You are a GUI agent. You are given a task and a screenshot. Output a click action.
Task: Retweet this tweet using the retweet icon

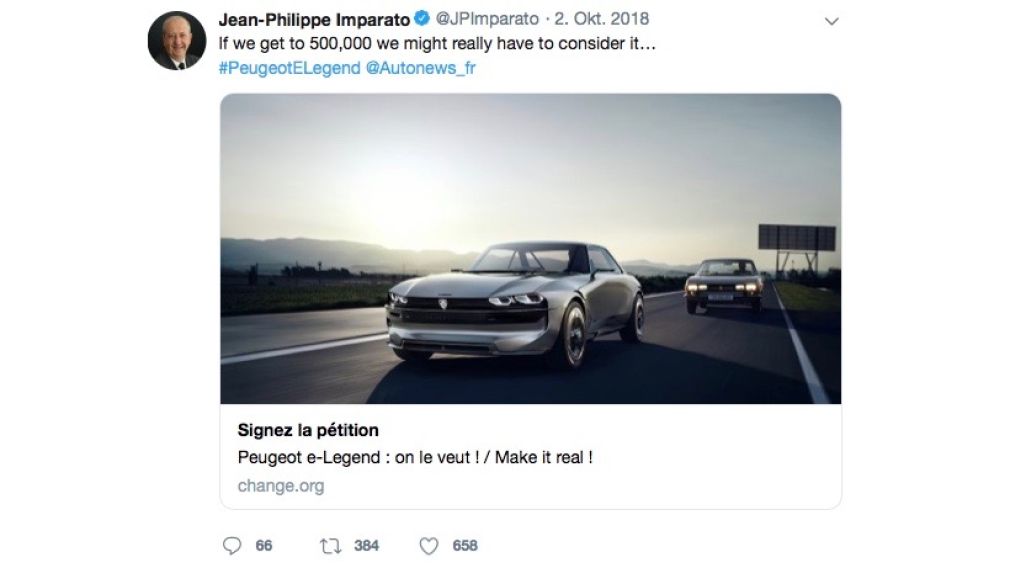tap(329, 546)
